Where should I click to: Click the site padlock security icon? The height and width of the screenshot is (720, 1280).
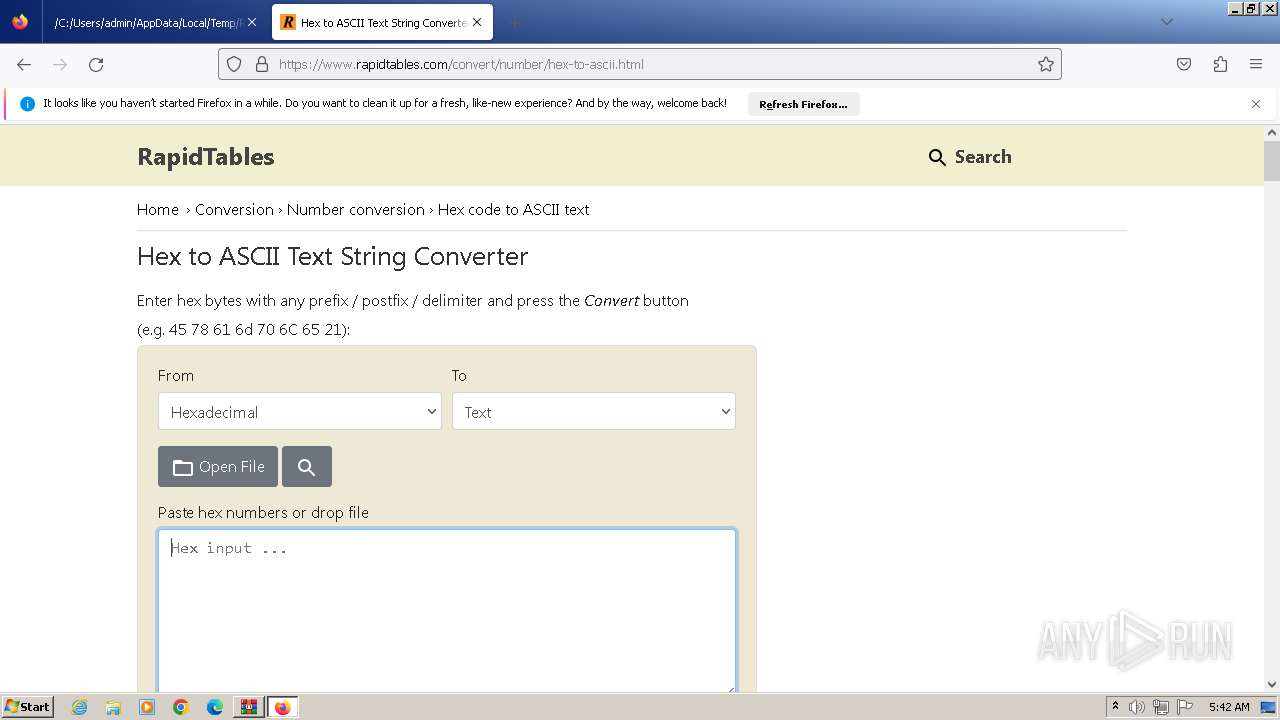click(x=262, y=64)
